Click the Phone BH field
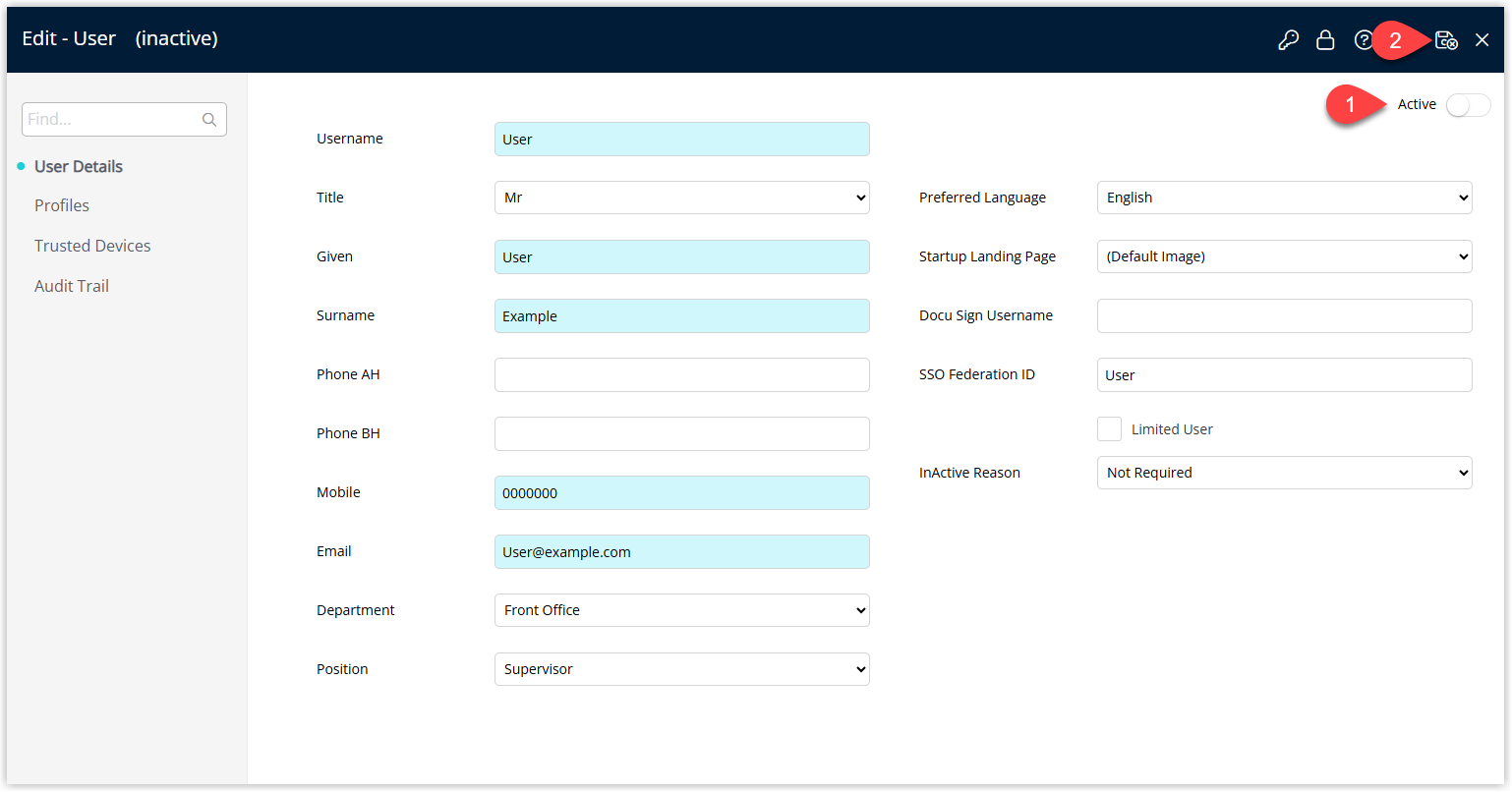Image resolution: width=1512 pixels, height=792 pixels. point(682,434)
